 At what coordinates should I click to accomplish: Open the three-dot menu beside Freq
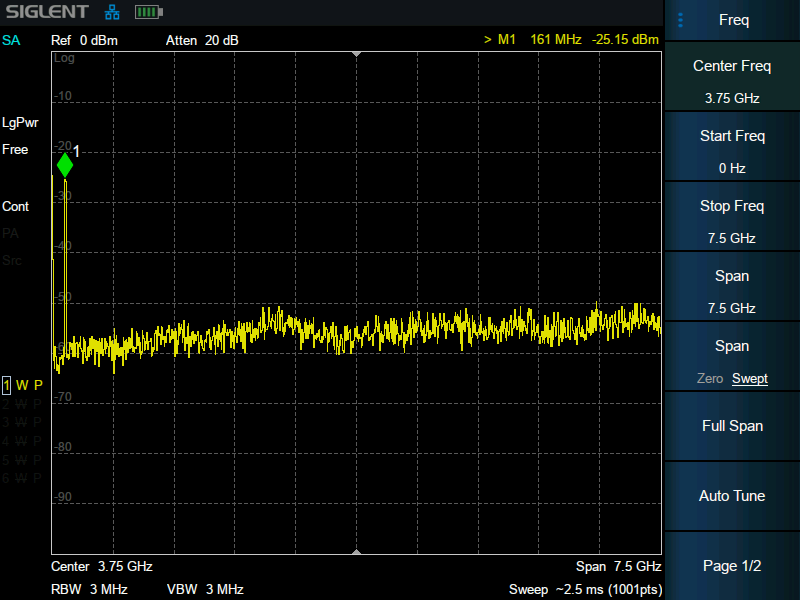click(681, 20)
